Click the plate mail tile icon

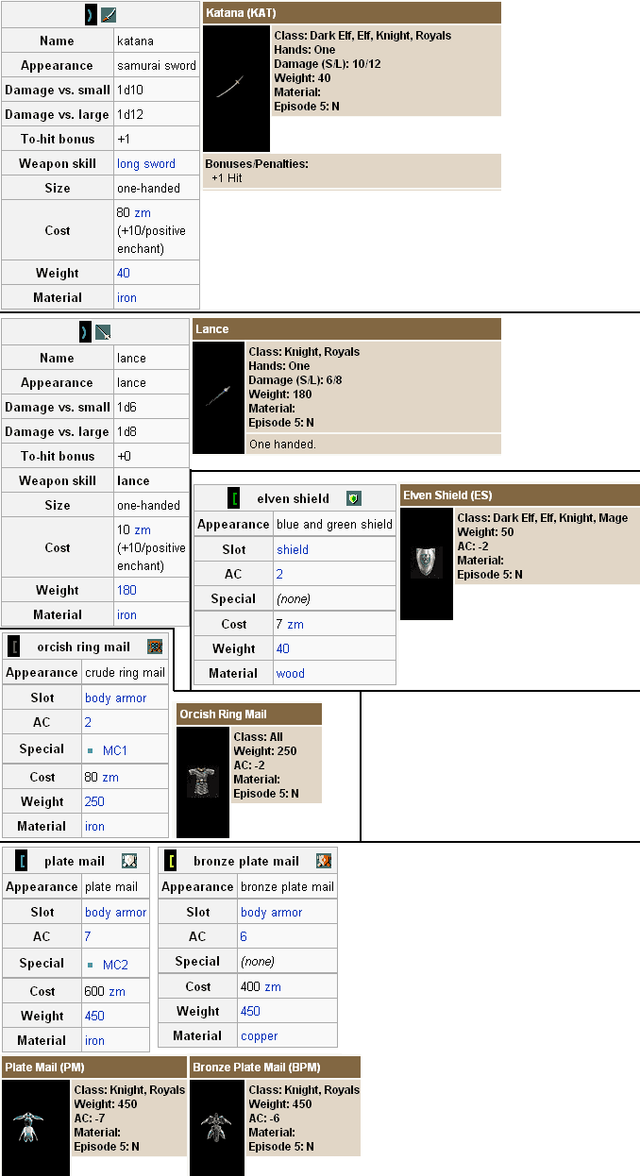coord(129,860)
